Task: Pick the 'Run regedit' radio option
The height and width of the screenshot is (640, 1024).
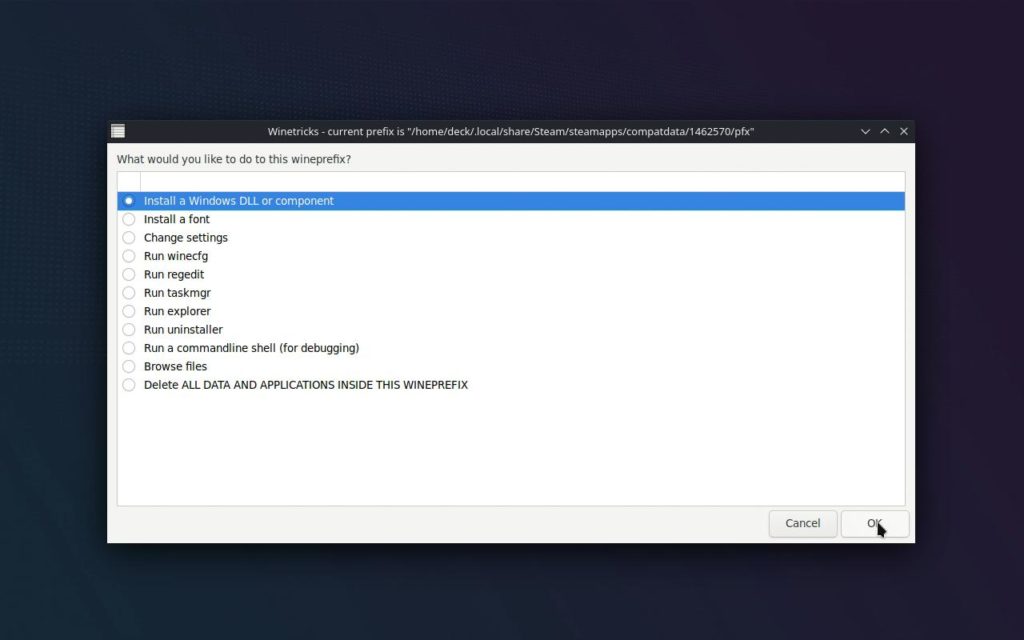Action: pyautogui.click(x=129, y=274)
